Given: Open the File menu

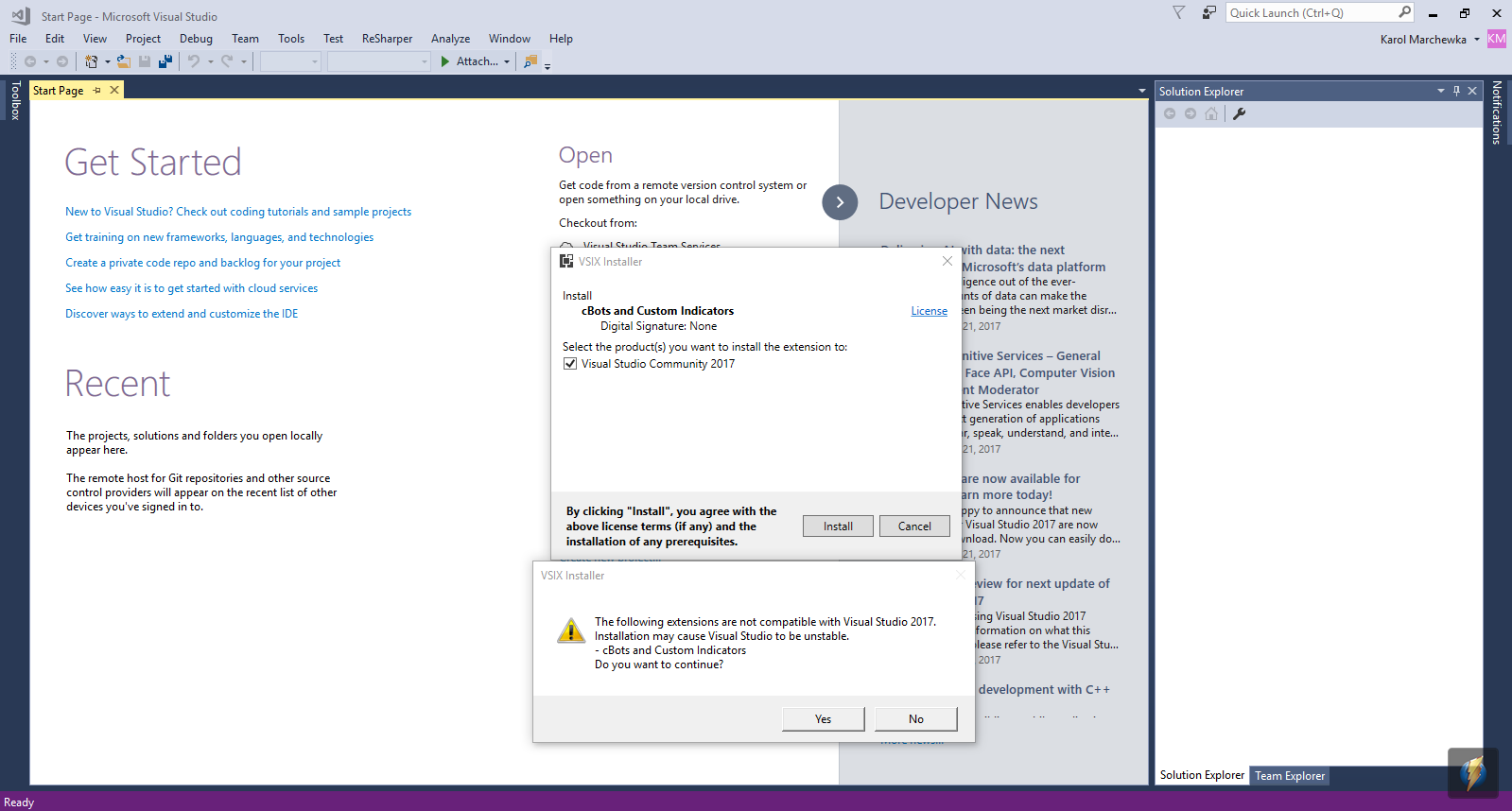Looking at the screenshot, I should (x=18, y=39).
